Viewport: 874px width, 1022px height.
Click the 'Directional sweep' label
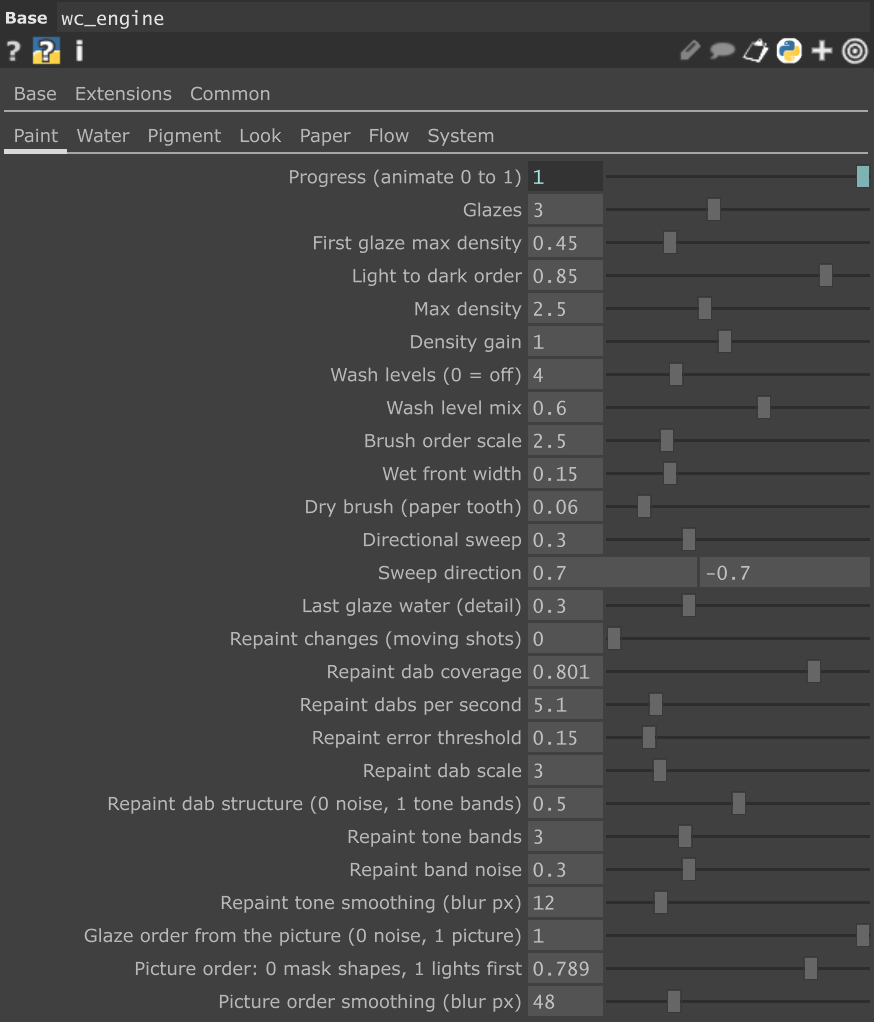click(442, 540)
